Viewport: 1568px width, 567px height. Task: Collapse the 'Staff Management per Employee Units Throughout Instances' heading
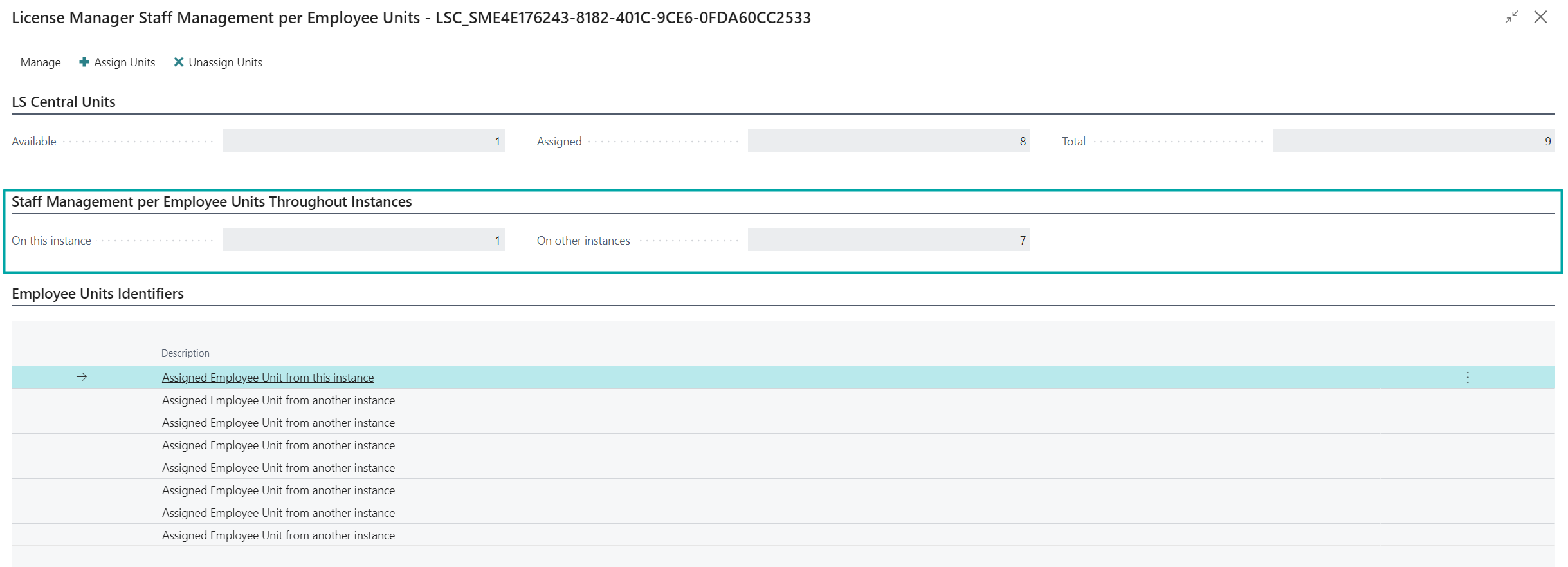coord(212,201)
